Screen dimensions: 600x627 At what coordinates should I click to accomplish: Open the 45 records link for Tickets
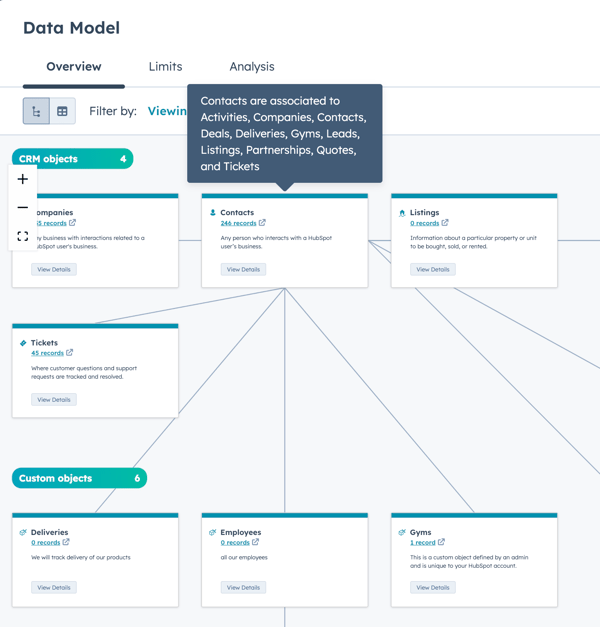click(x=47, y=353)
